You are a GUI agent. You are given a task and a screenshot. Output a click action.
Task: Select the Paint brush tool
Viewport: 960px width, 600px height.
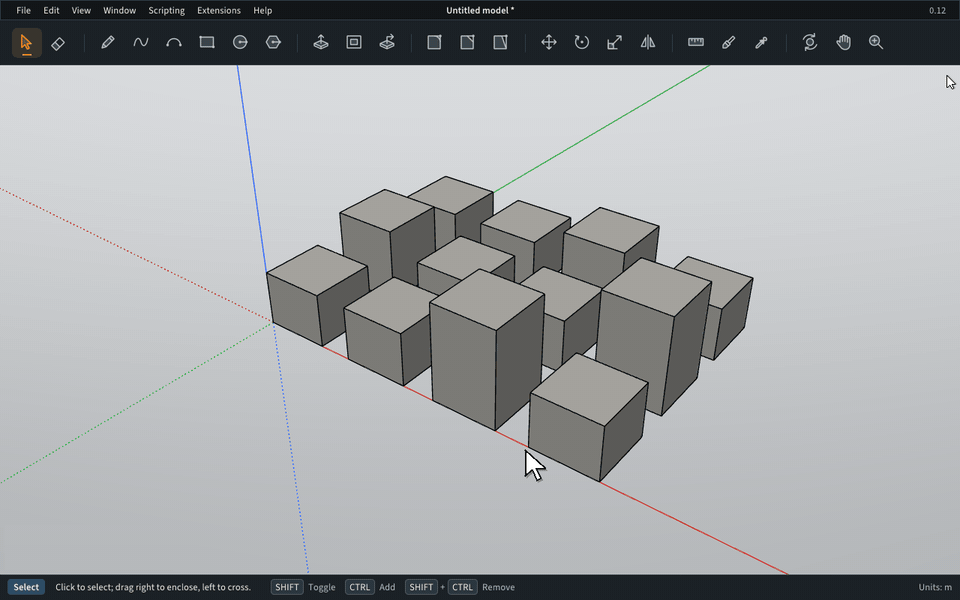coord(729,43)
